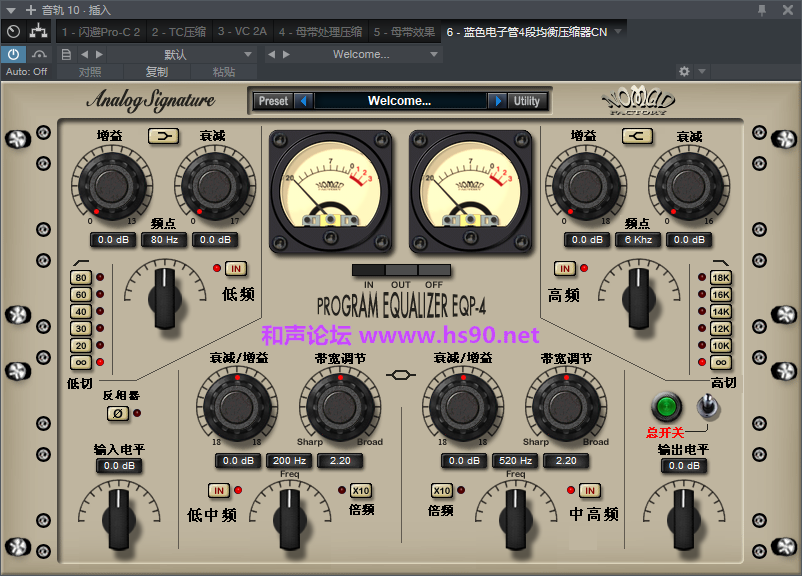Open the preset file document icon

66,54
